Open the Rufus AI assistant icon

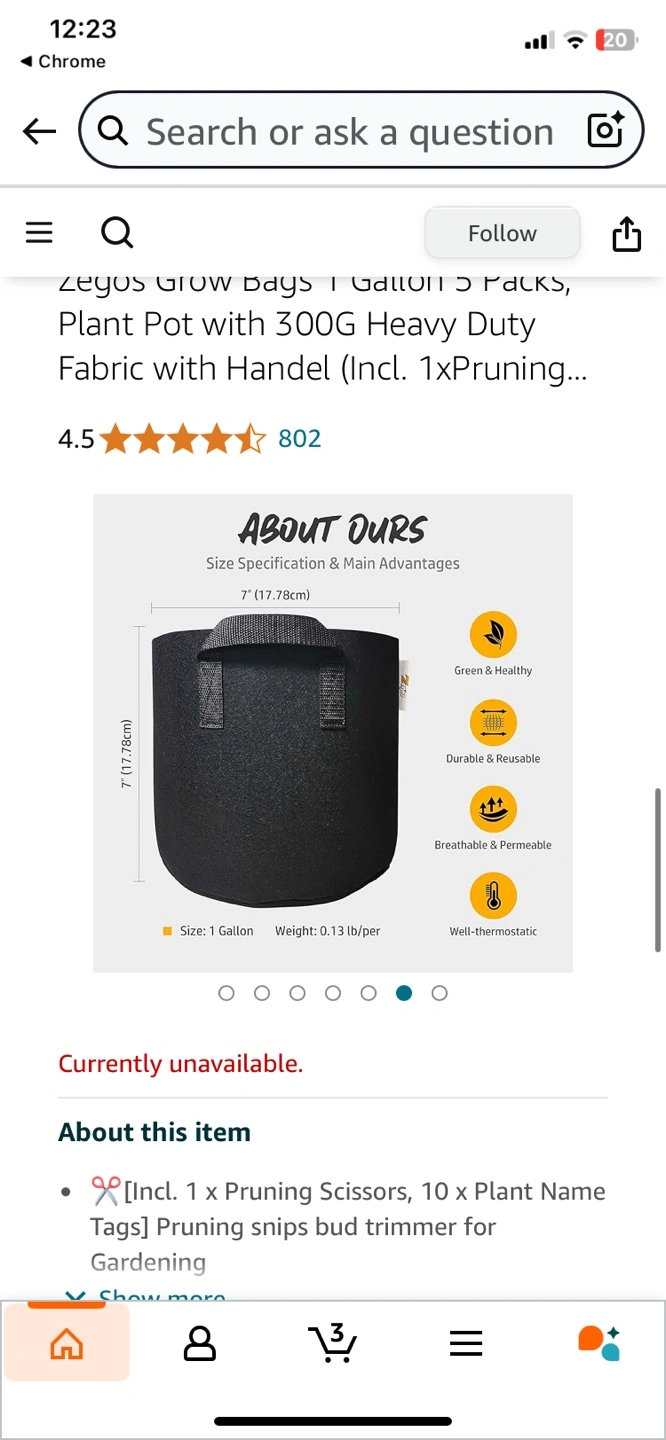point(599,1343)
